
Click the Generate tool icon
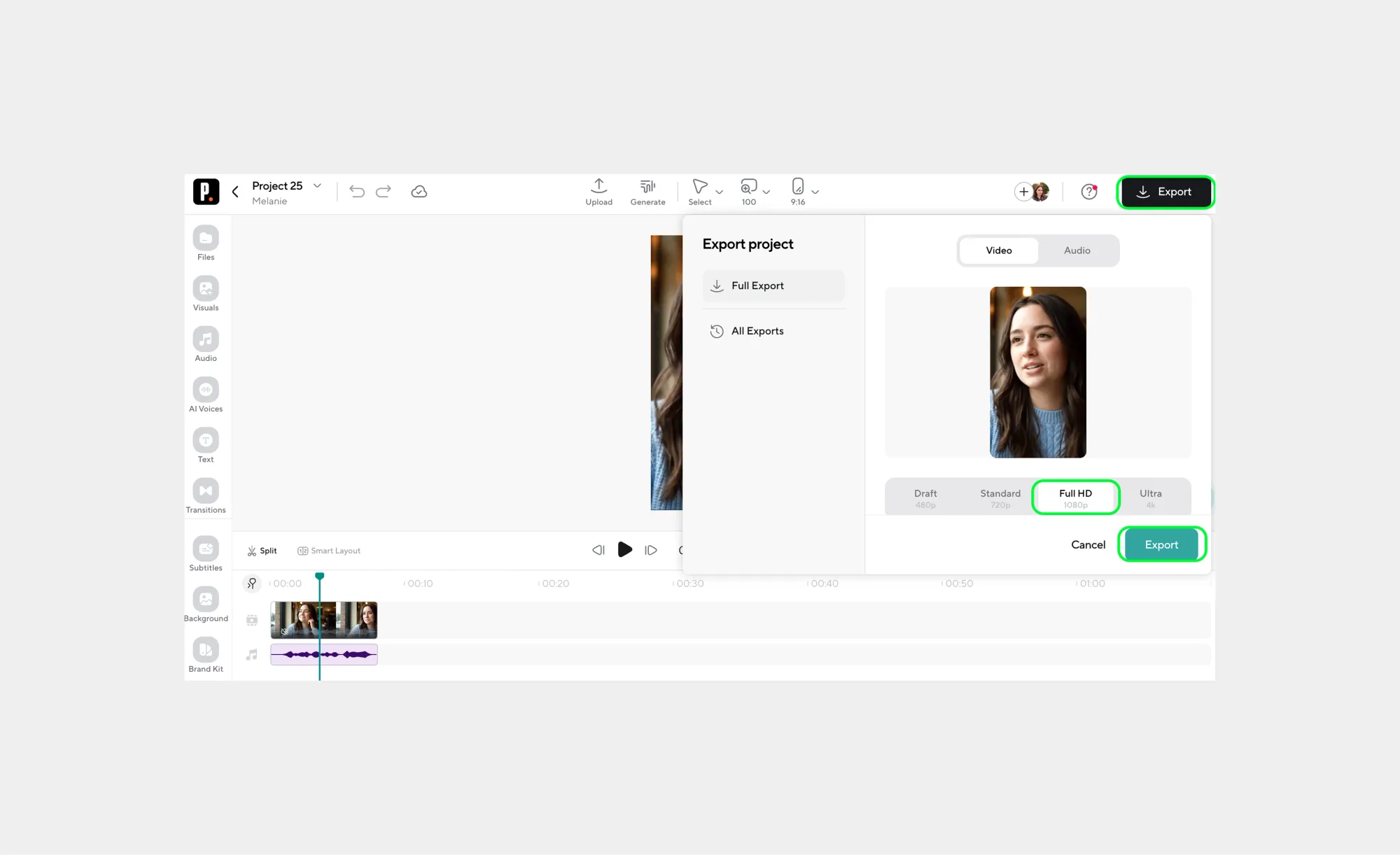(x=647, y=187)
